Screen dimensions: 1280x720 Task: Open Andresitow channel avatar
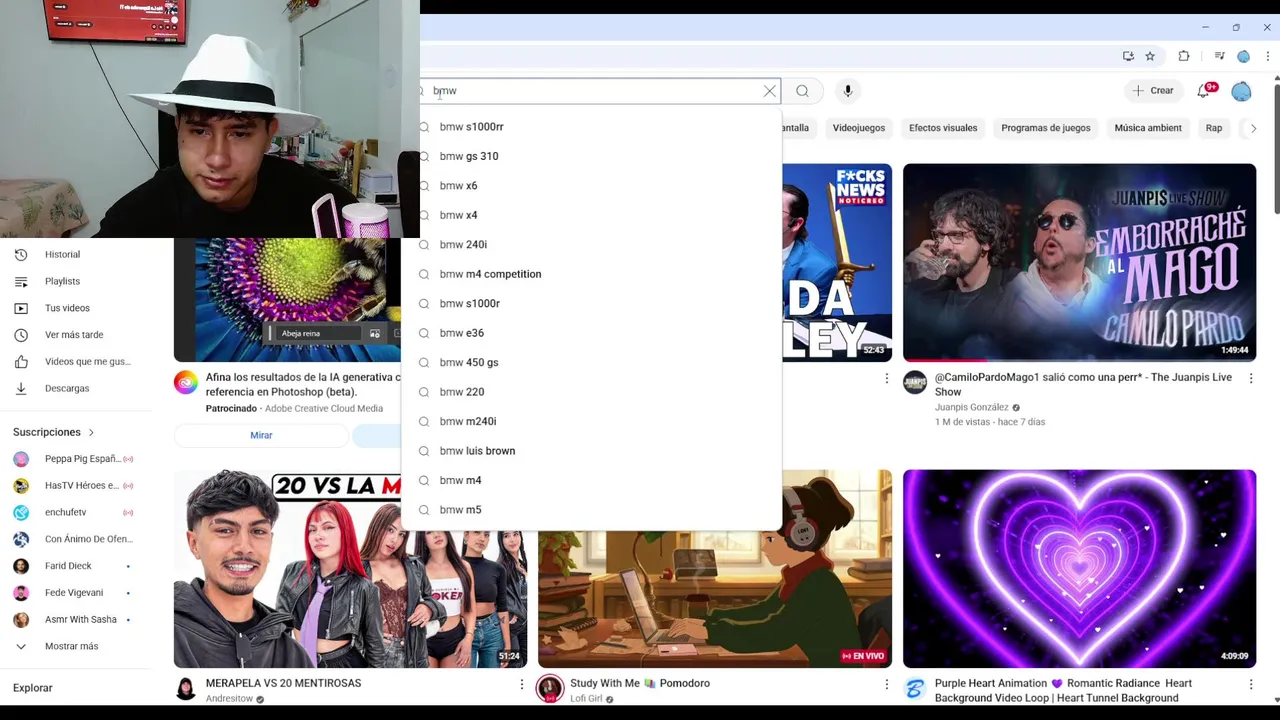coord(186,688)
